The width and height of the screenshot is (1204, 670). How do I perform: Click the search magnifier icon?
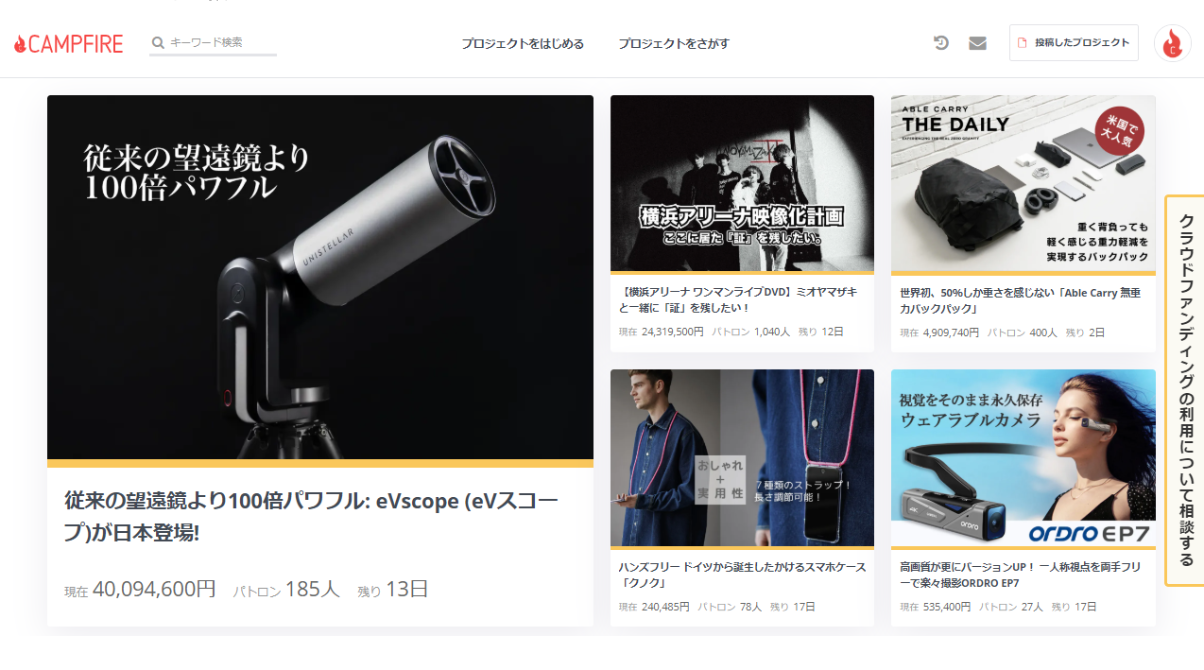pyautogui.click(x=158, y=43)
